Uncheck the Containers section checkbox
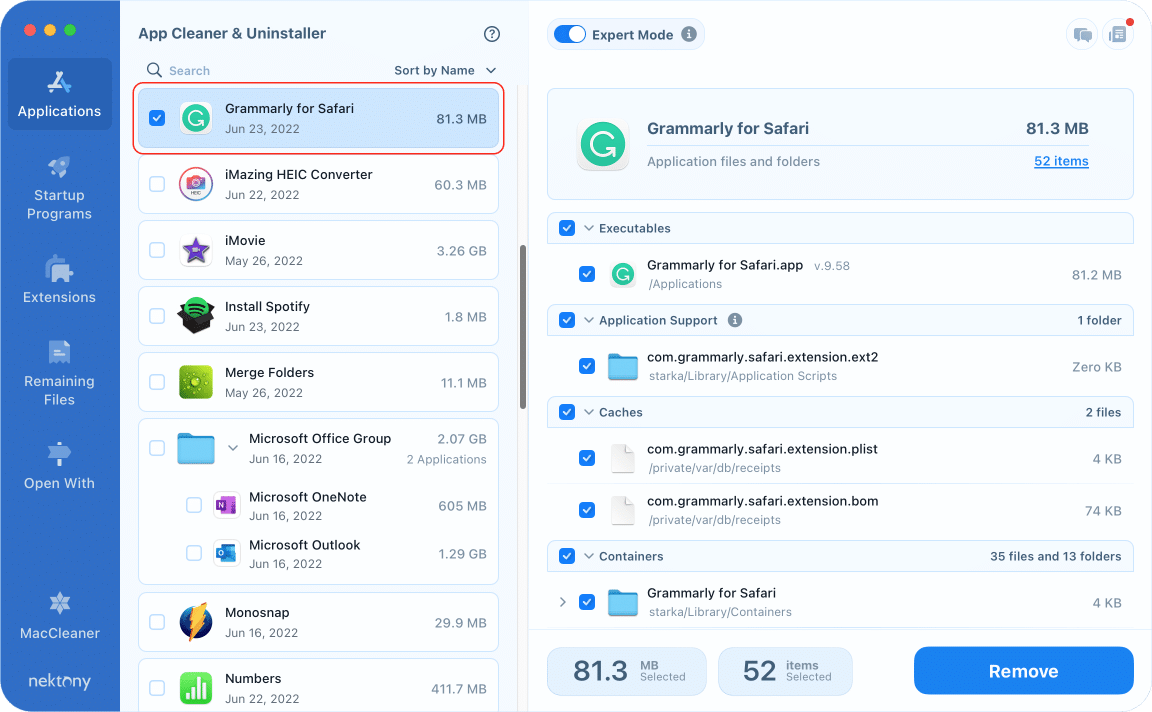Image resolution: width=1152 pixels, height=712 pixels. [x=567, y=555]
